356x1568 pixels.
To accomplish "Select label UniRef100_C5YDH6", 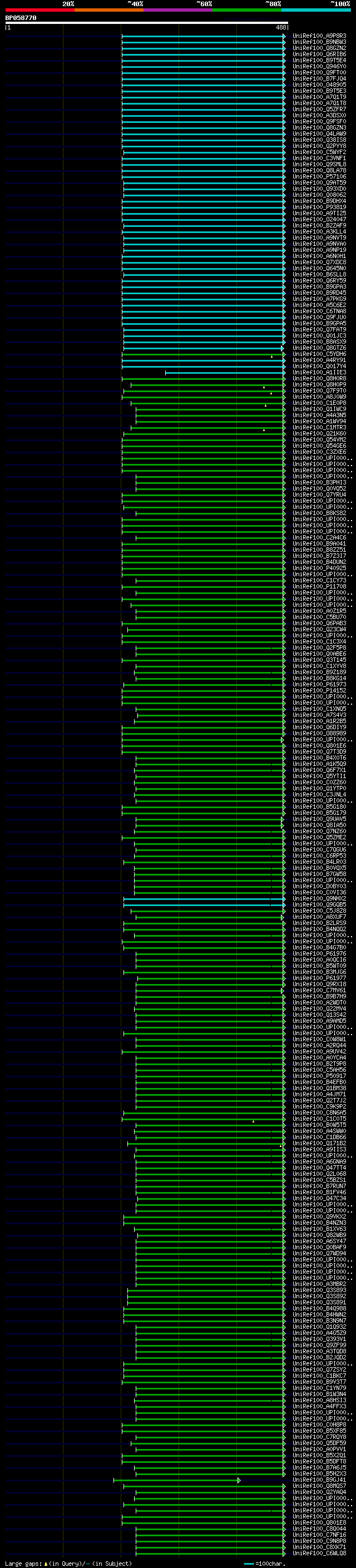I will (x=319, y=354).
